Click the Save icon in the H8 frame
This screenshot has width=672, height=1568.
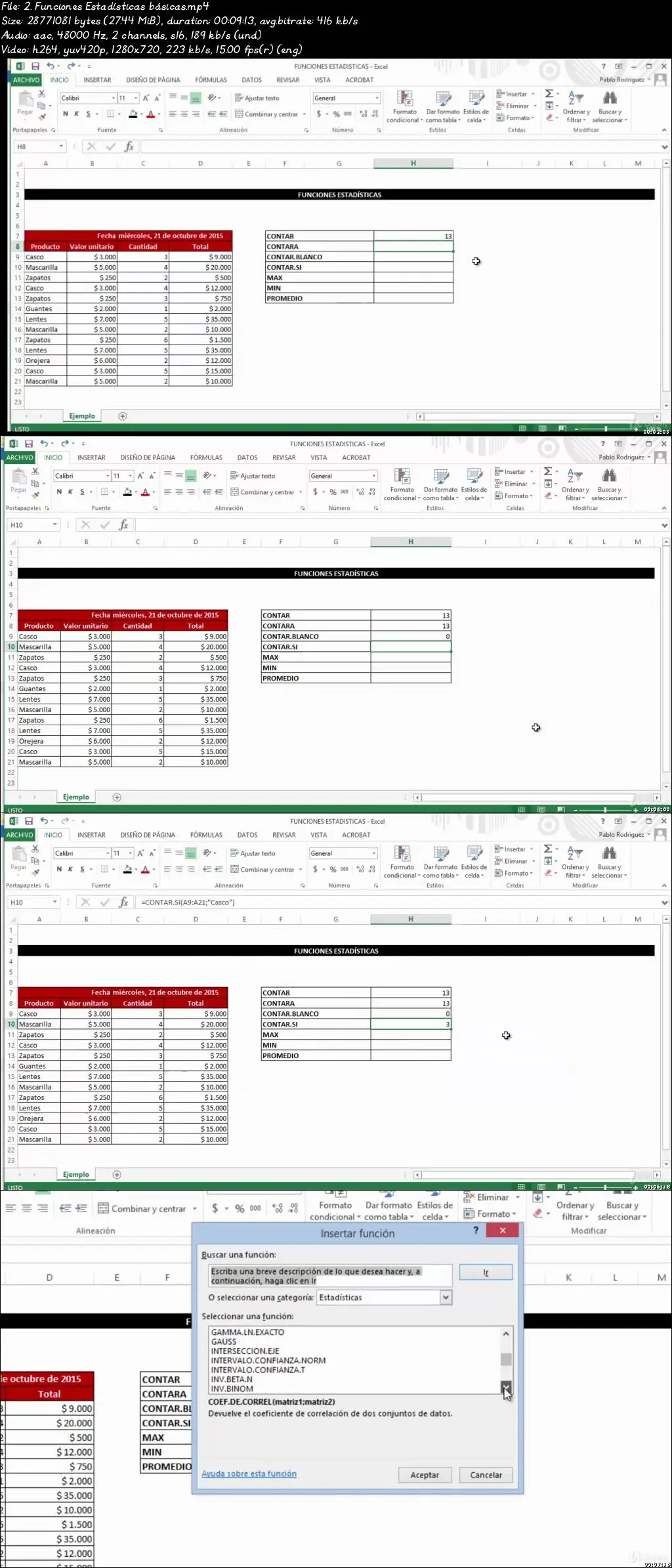coord(35,66)
